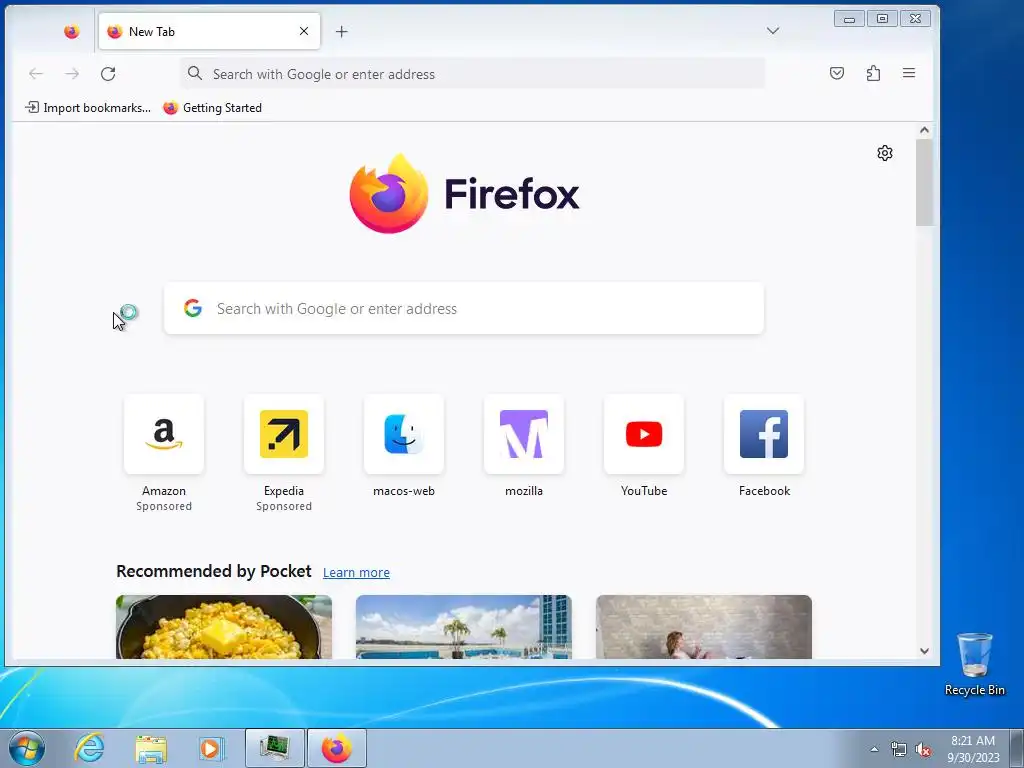1024x768 pixels.
Task: Click the magnifier icon in address bar
Action: click(195, 74)
